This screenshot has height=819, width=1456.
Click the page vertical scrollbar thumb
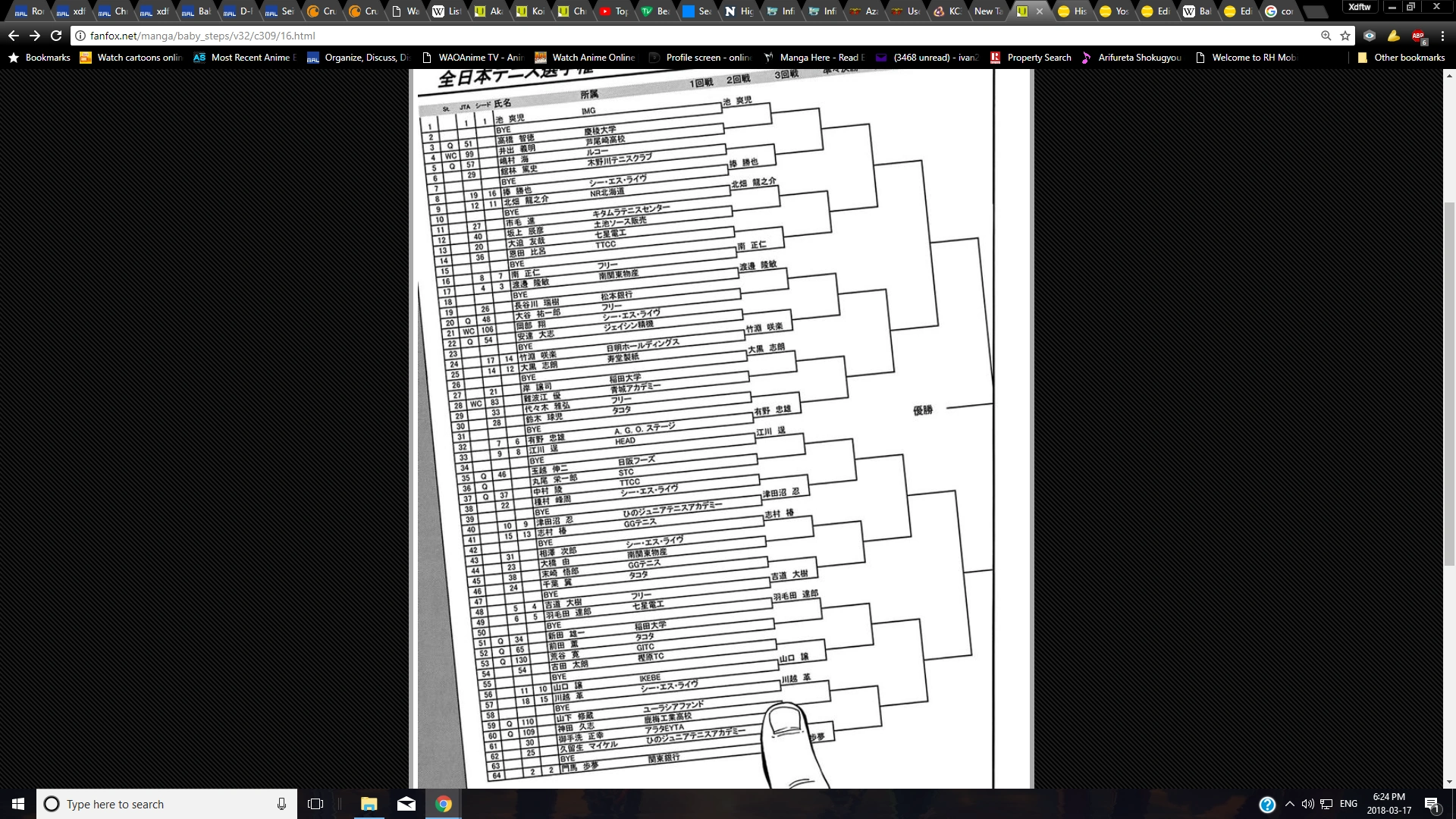[1449, 383]
